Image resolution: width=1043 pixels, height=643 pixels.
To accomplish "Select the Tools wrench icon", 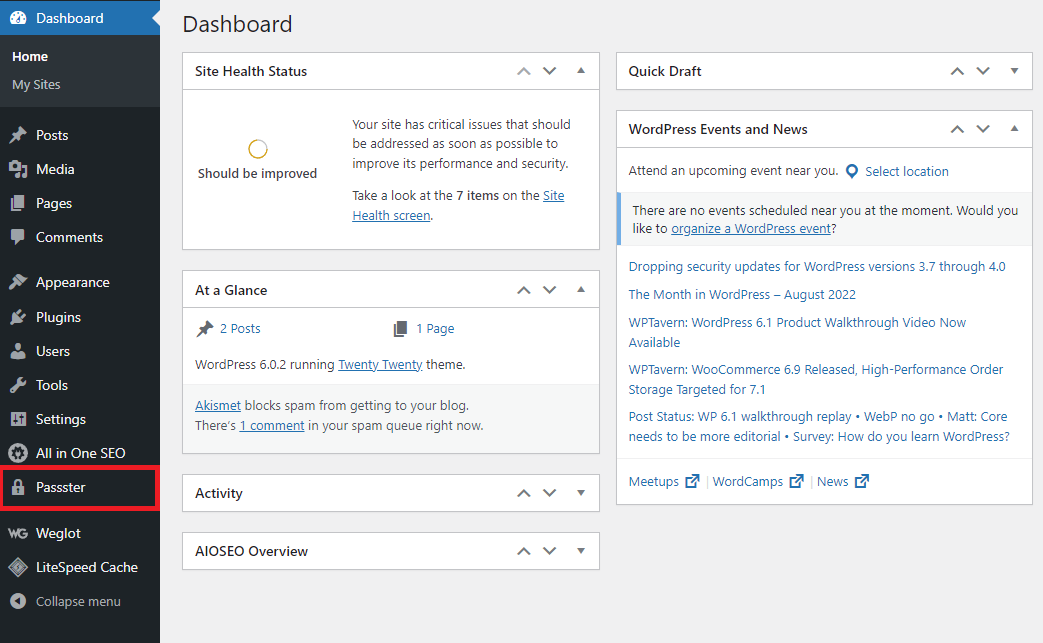I will click(x=20, y=385).
